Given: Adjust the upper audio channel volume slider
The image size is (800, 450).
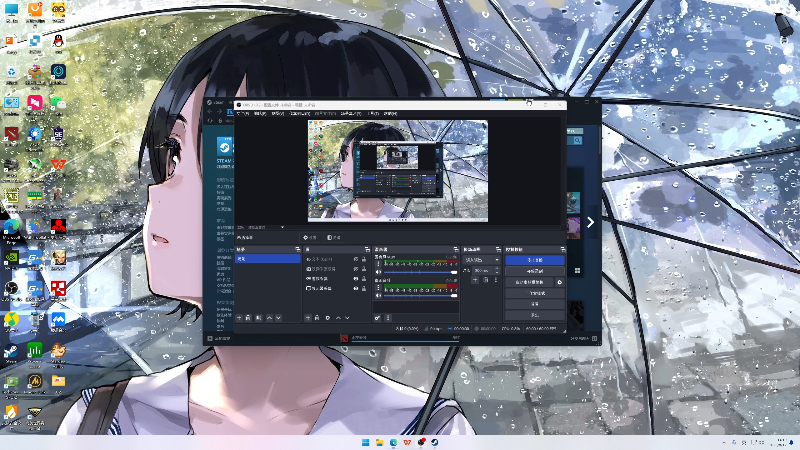Looking at the screenshot, I should 420,272.
